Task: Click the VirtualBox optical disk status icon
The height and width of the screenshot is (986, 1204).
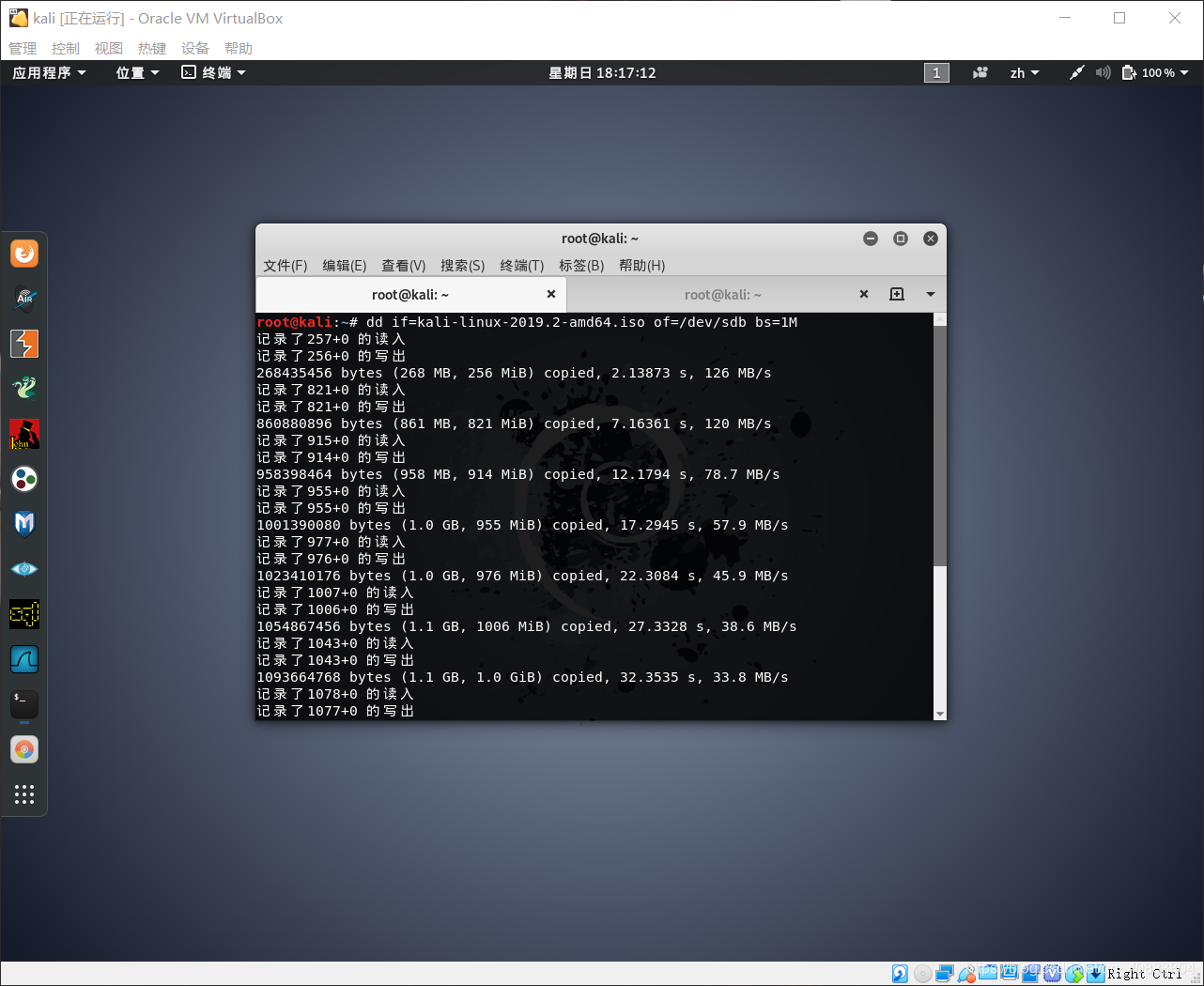Action: [923, 974]
